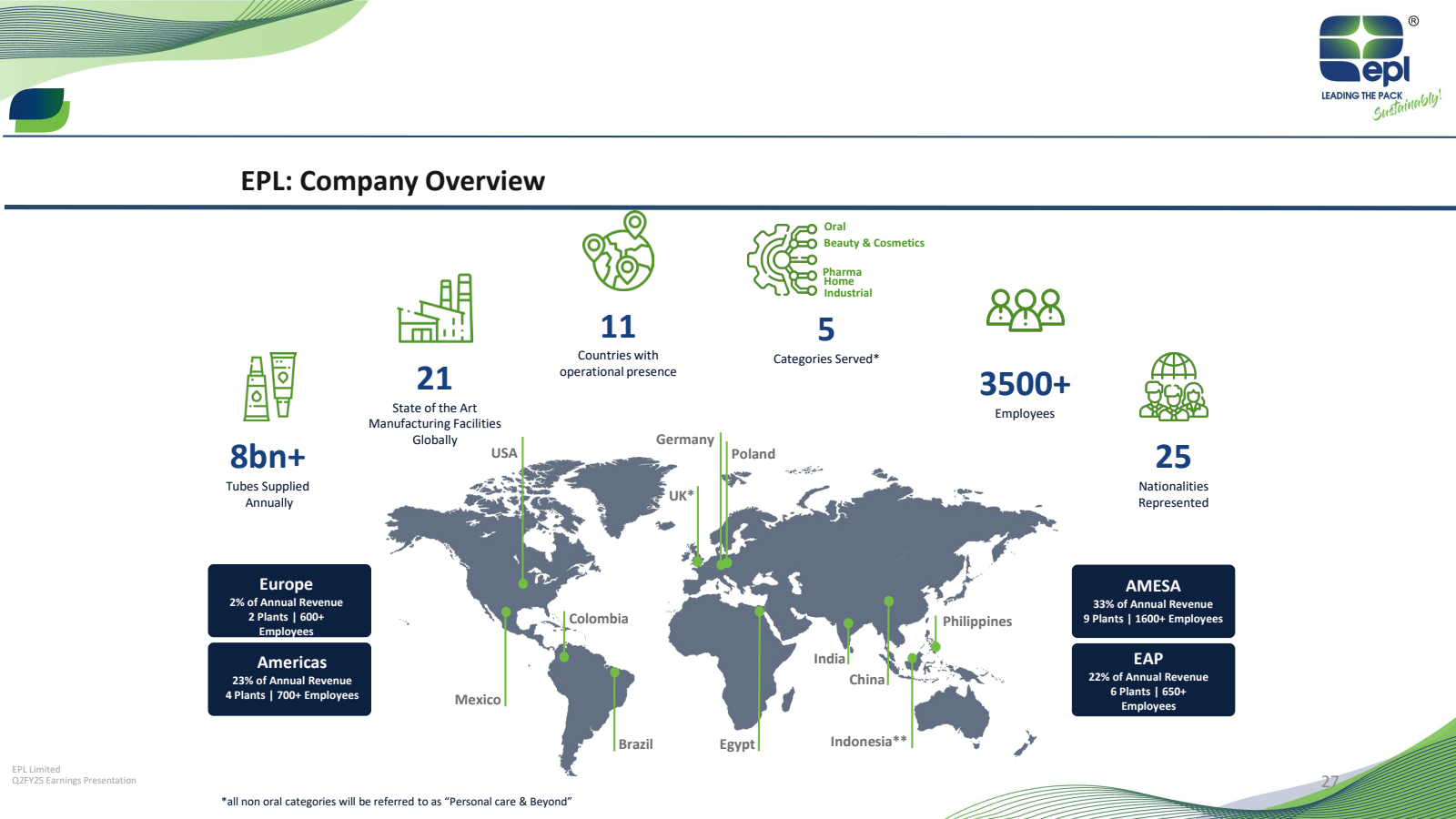Screen dimensions: 1456x819
Task: Click the LEADING THE PACK tagline
Action: click(x=1361, y=96)
